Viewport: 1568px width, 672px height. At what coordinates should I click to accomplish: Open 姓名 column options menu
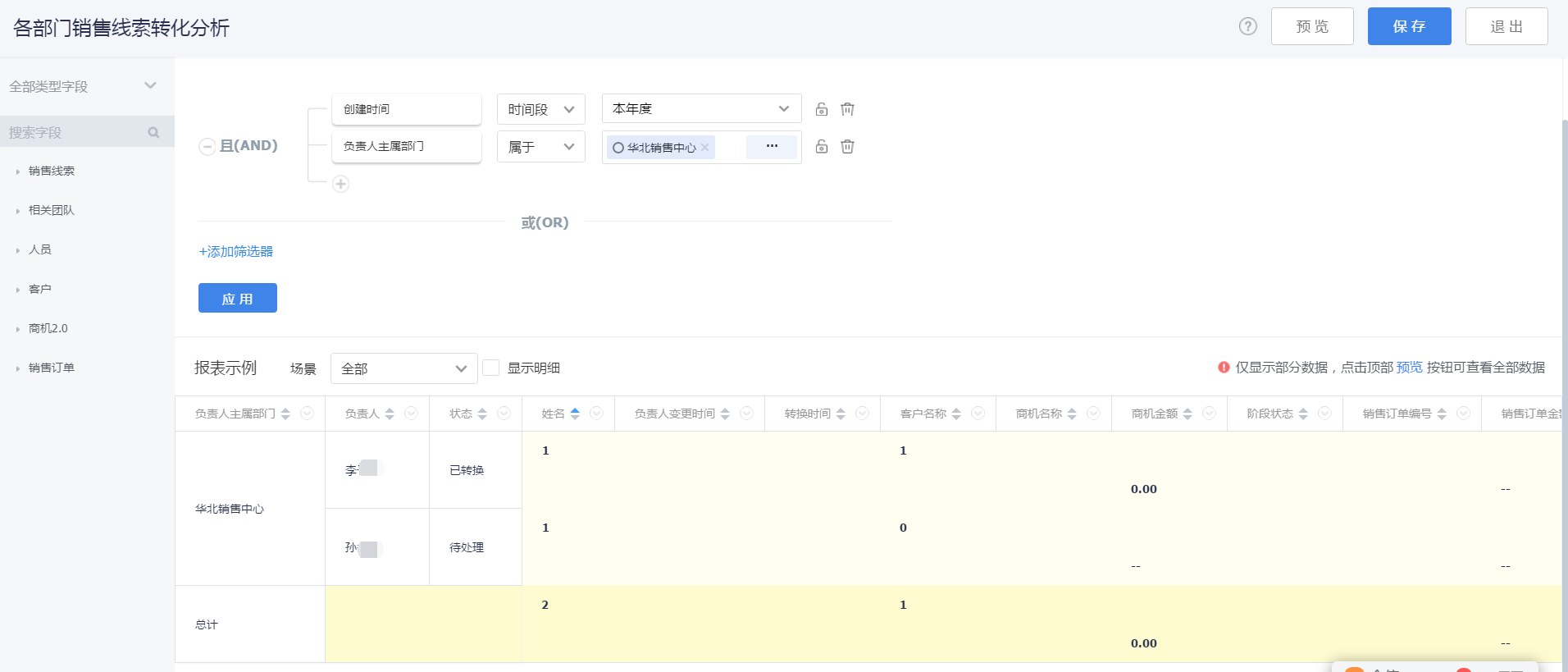pyautogui.click(x=597, y=413)
